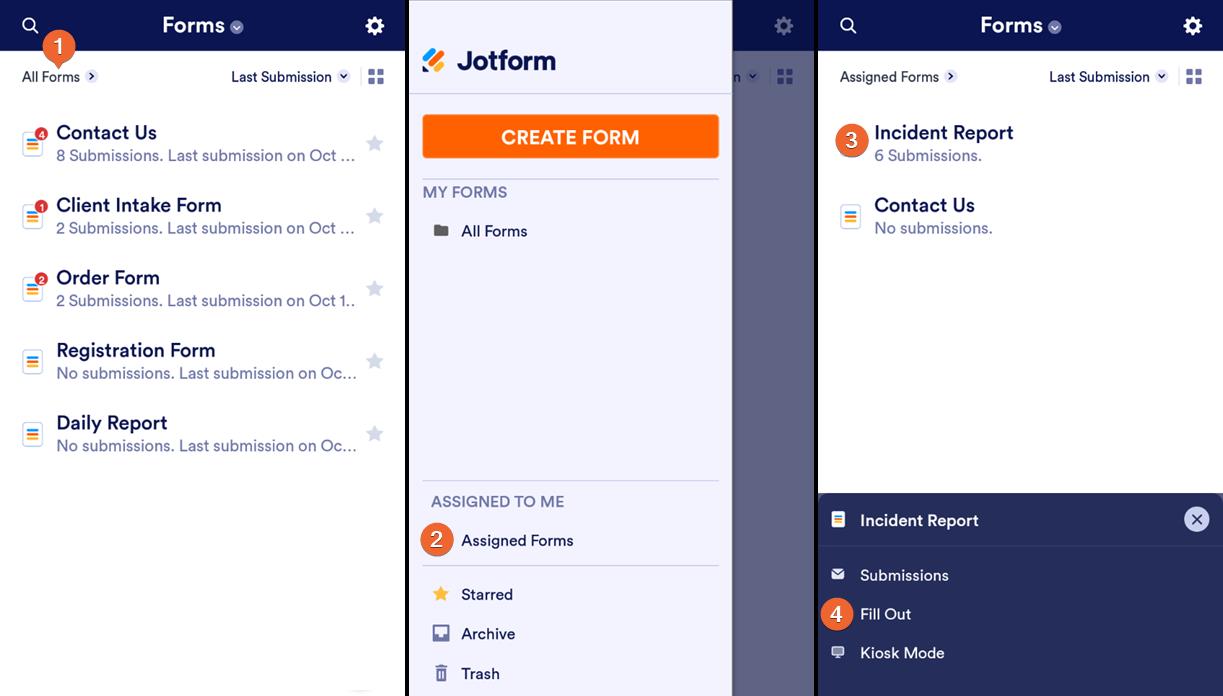This screenshot has width=1223, height=696.
Task: Open the Order Form entry
Action: tap(108, 278)
